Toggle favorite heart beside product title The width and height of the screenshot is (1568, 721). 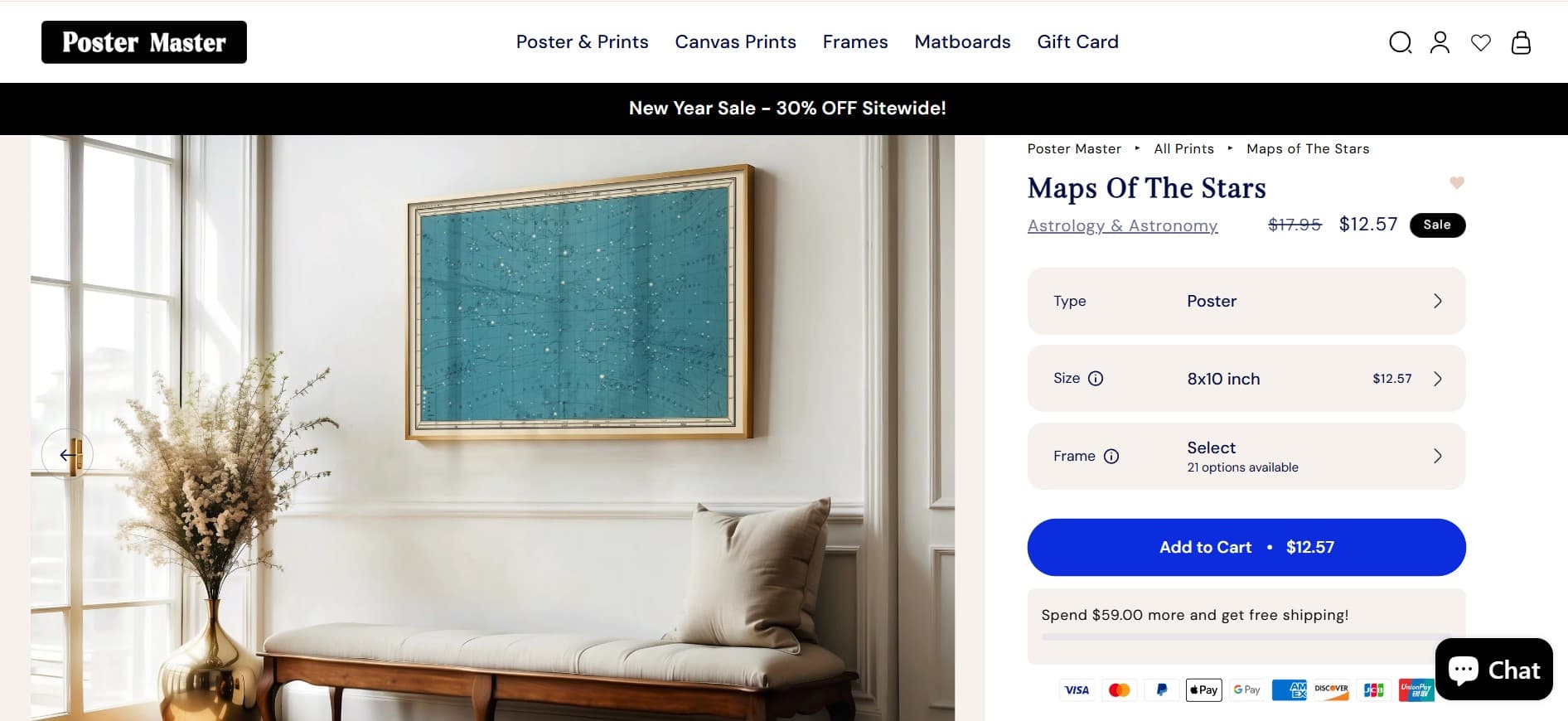[x=1456, y=182]
